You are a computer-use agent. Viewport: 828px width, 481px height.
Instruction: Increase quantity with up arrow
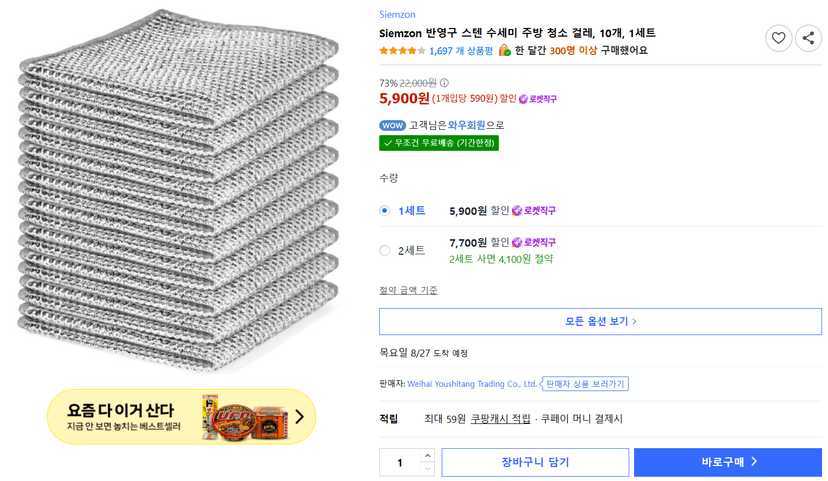(428, 456)
